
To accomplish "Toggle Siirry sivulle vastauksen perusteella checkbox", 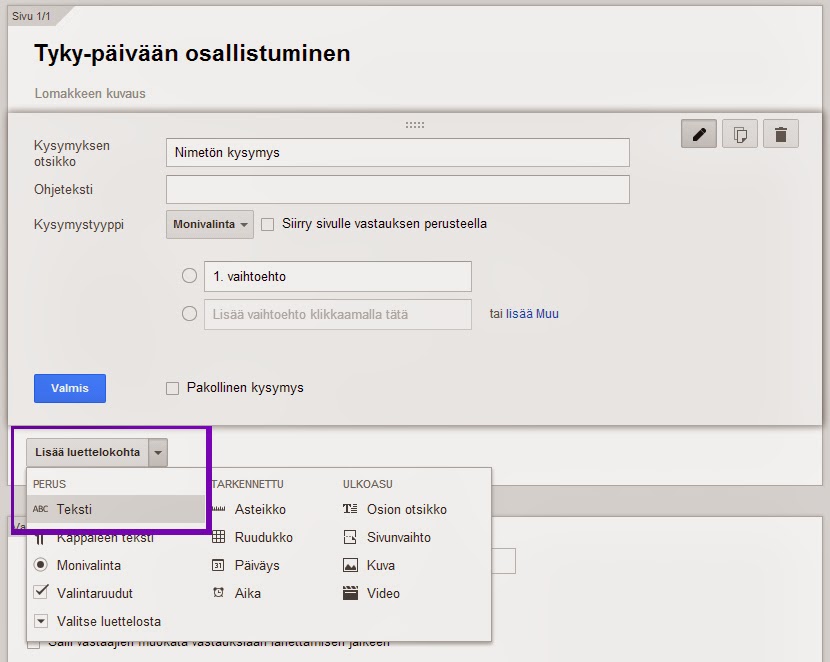I will tap(268, 225).
